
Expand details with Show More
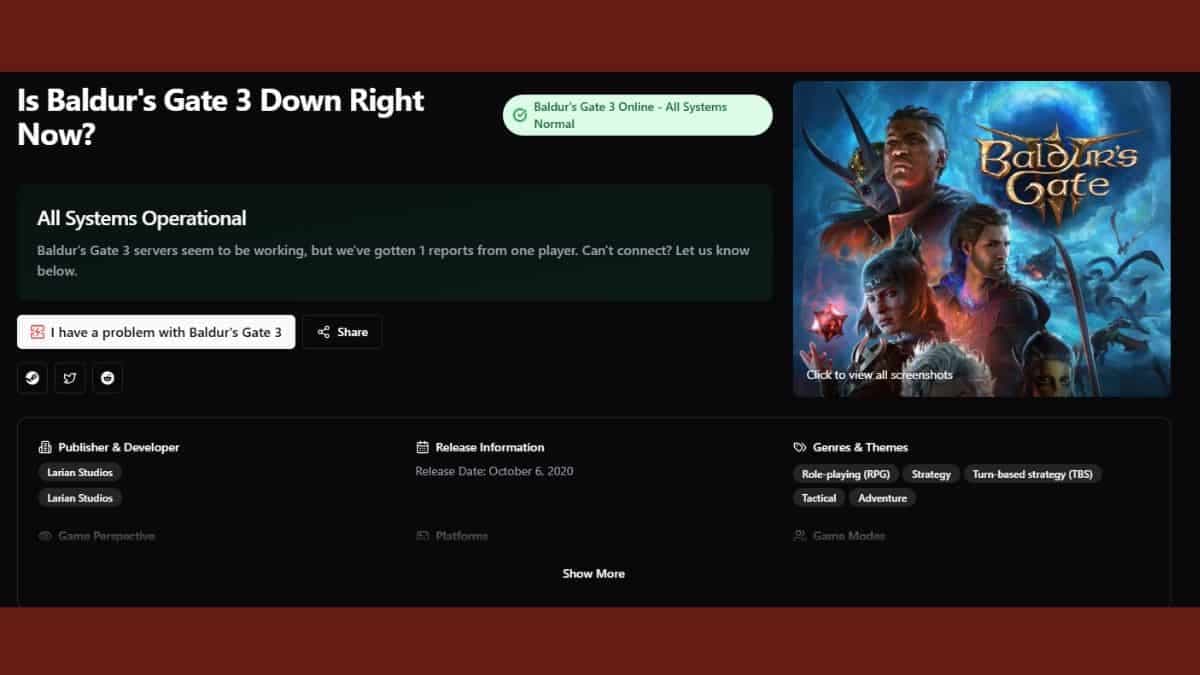[593, 573]
